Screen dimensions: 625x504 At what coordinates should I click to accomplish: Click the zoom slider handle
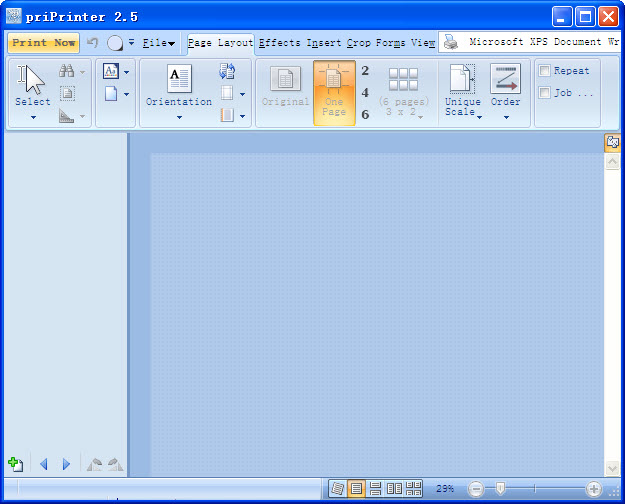tap(500, 489)
